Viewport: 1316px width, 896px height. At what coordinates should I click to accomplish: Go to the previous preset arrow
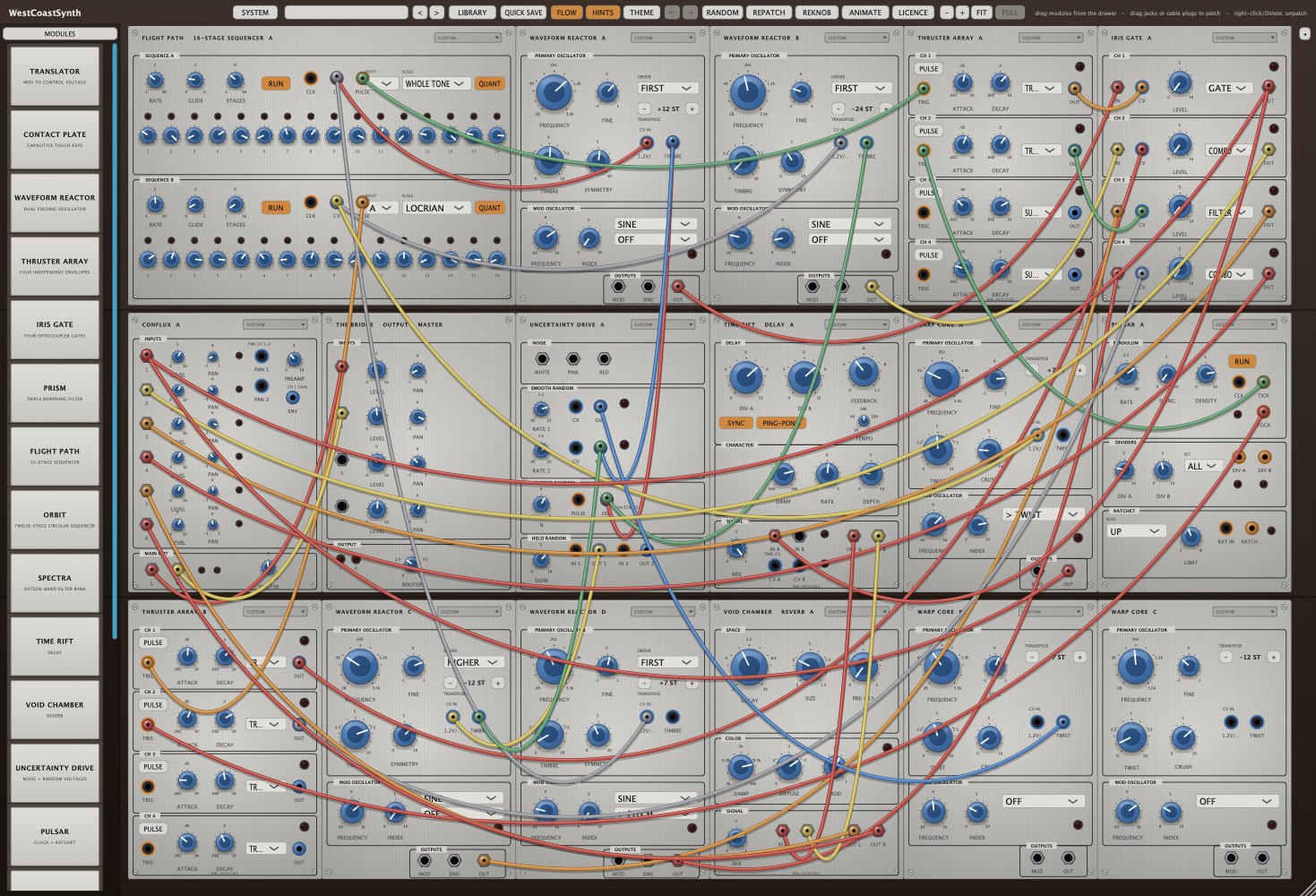(x=419, y=13)
